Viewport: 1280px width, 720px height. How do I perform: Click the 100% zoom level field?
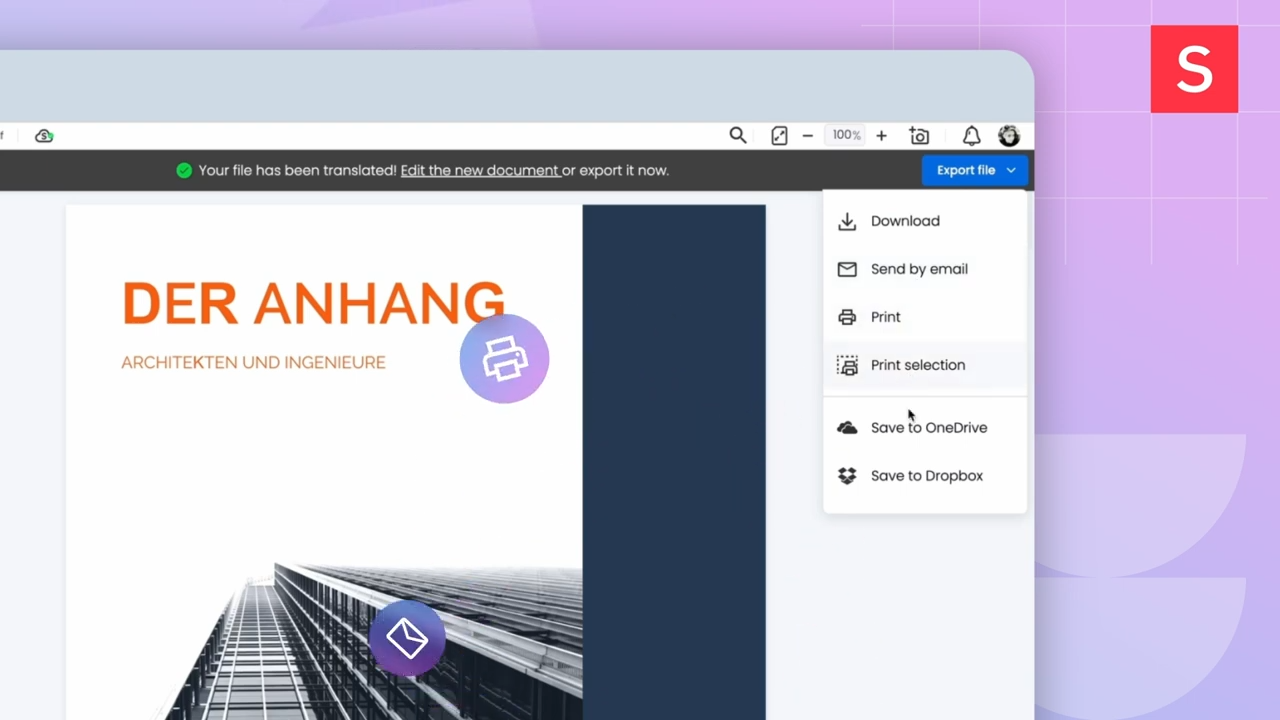pyautogui.click(x=846, y=135)
